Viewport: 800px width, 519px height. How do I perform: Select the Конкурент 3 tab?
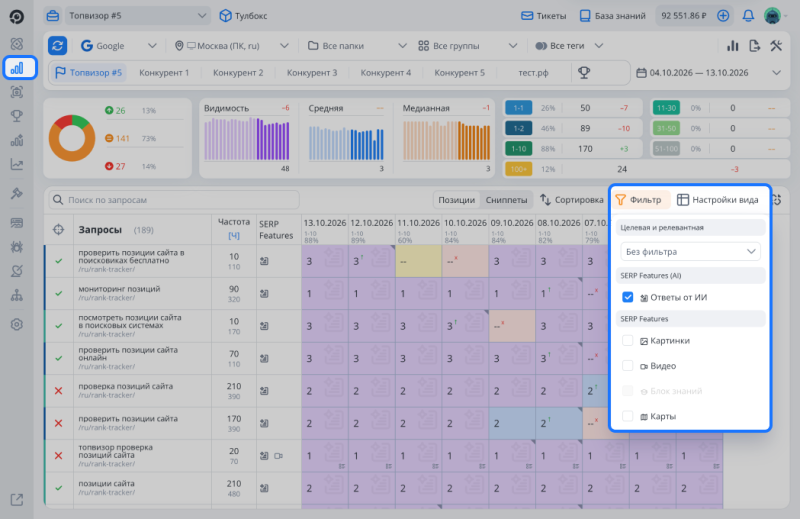coord(312,72)
